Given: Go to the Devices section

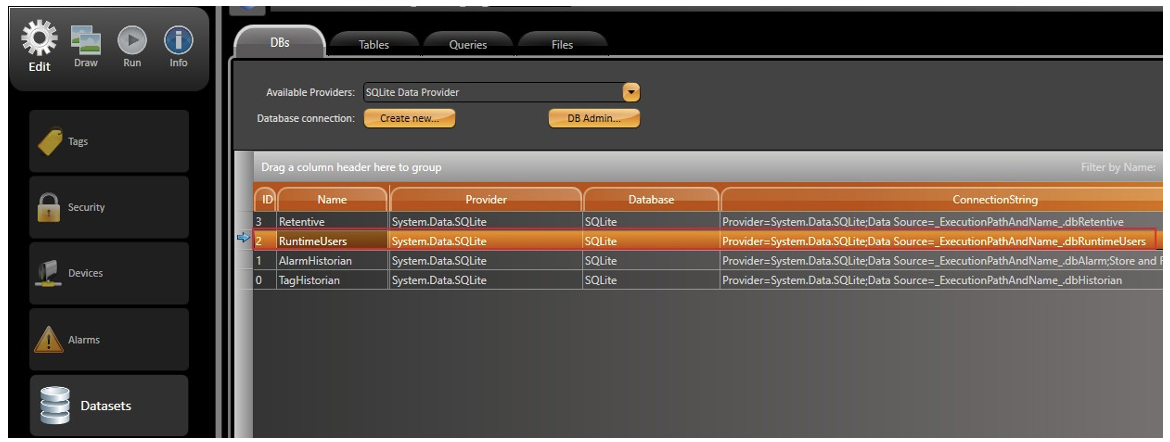Looking at the screenshot, I should [x=110, y=273].
